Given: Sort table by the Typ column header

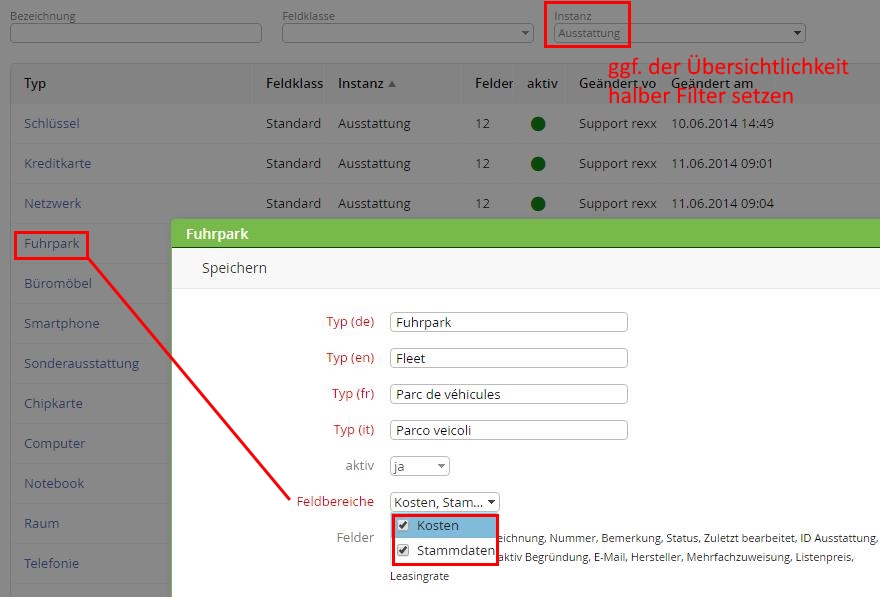Looking at the screenshot, I should click(35, 84).
